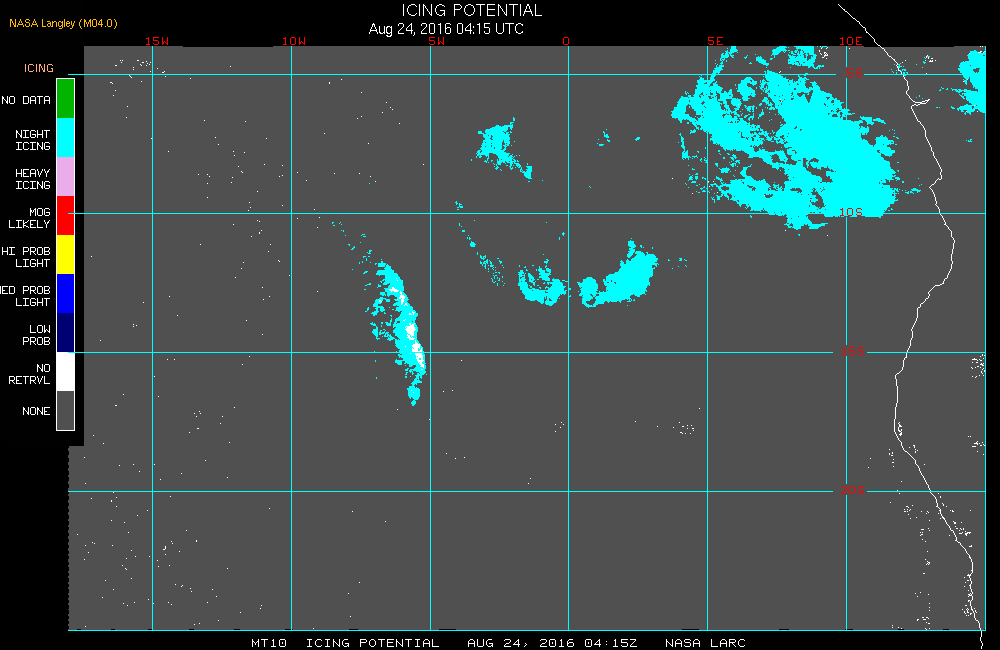Click the 5W longitude label

point(437,41)
